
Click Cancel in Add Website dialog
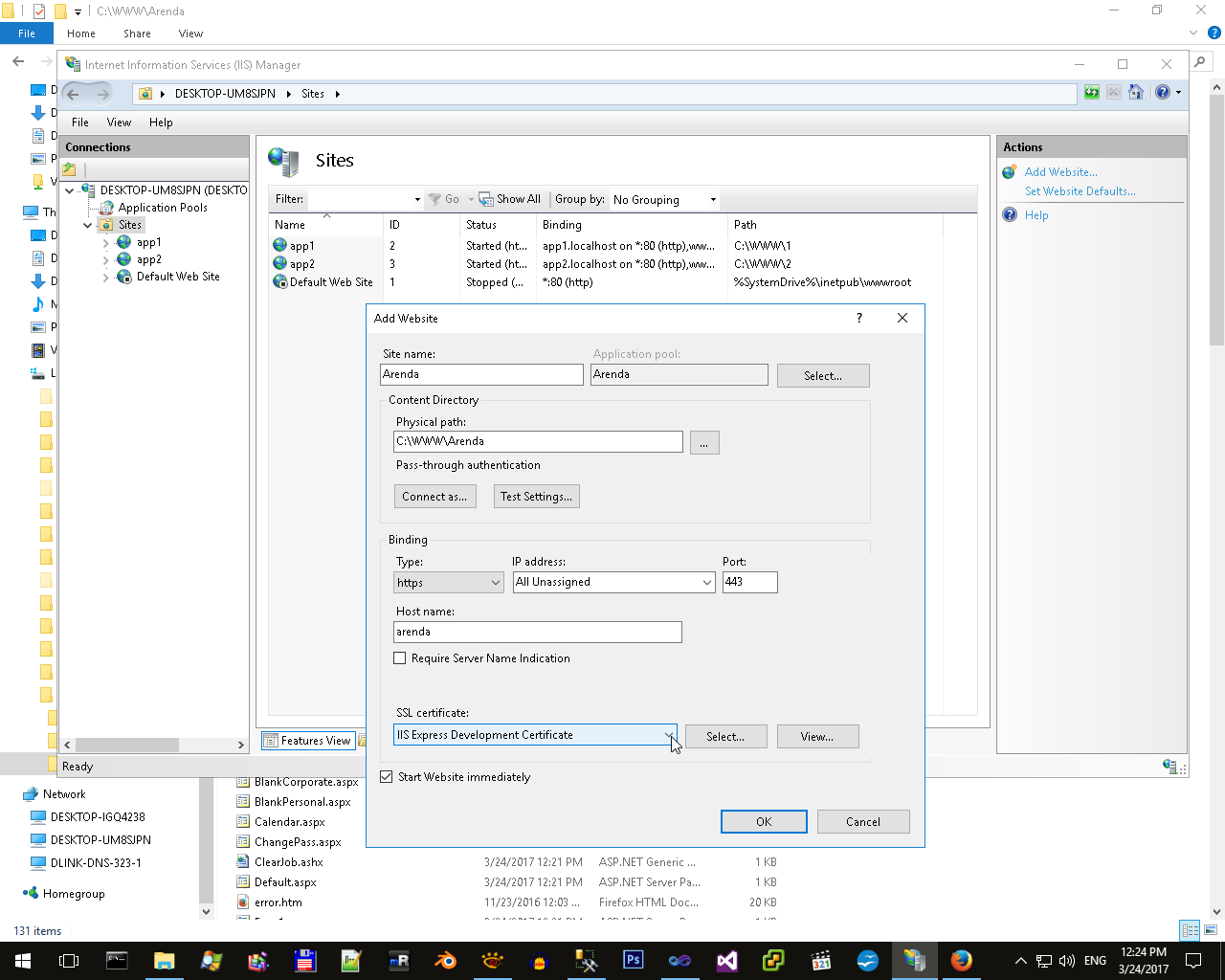(x=863, y=822)
